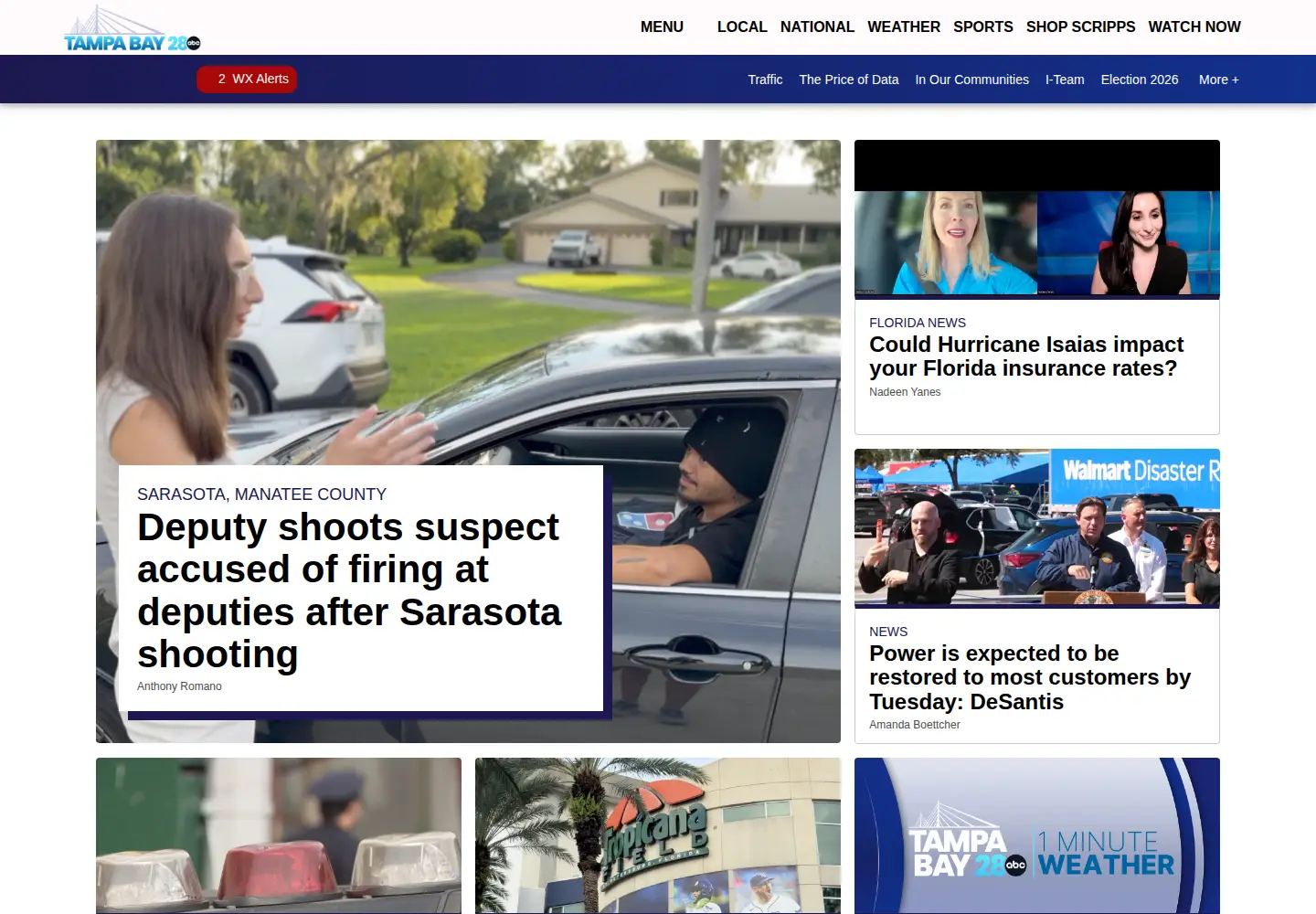Screen dimensions: 1316x914
Task: Open In Our Communities link
Action: pos(972,80)
